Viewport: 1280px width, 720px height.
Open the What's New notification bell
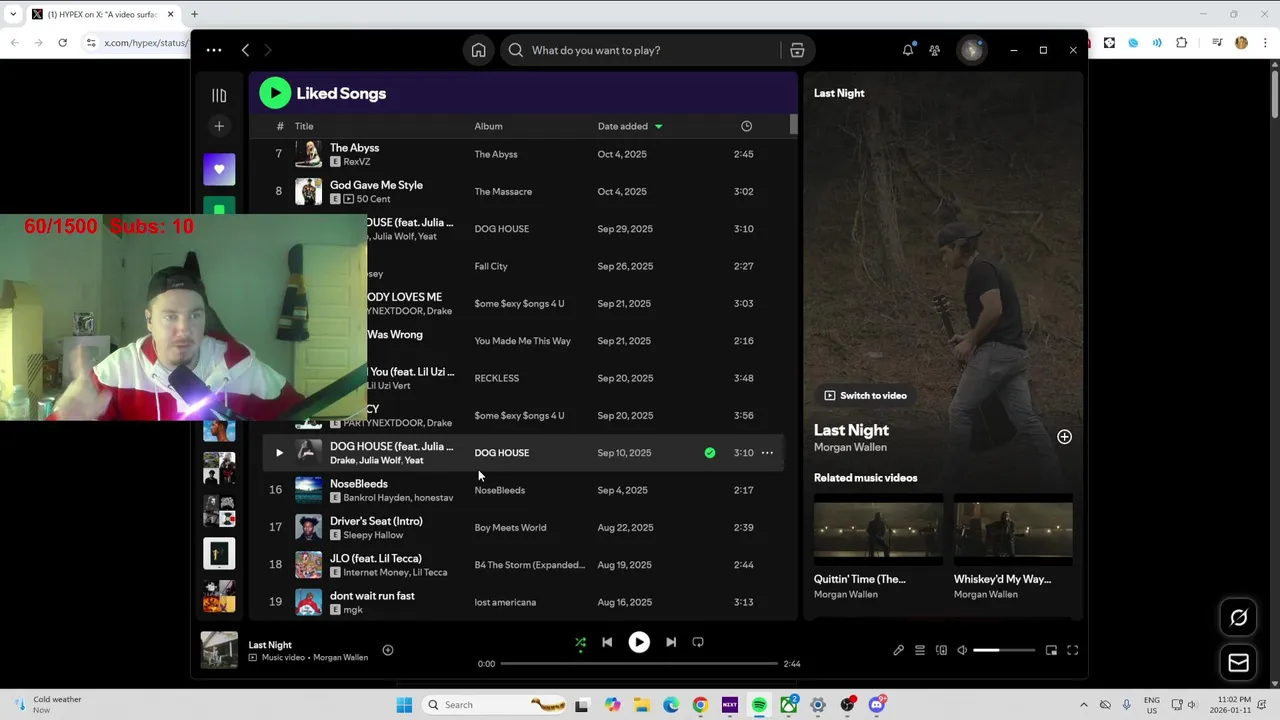(908, 50)
